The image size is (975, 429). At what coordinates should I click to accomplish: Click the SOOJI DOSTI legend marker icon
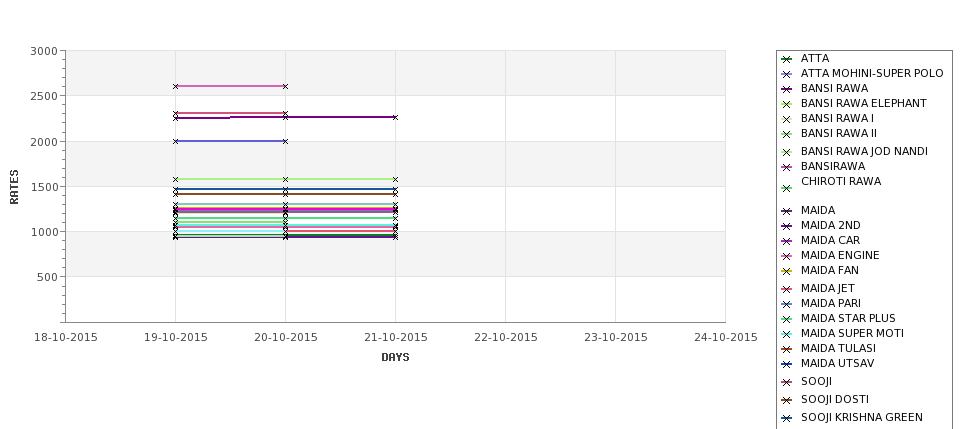point(787,400)
